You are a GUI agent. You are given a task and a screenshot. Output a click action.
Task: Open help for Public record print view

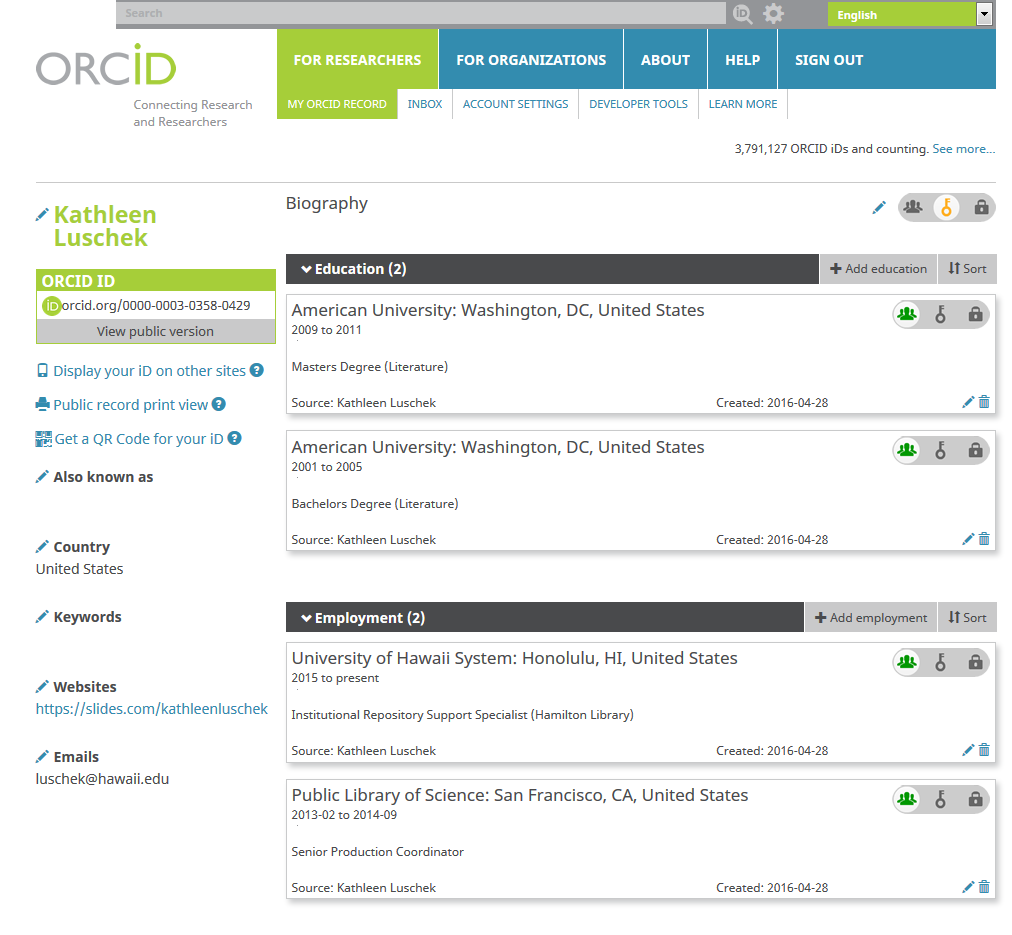tap(219, 405)
